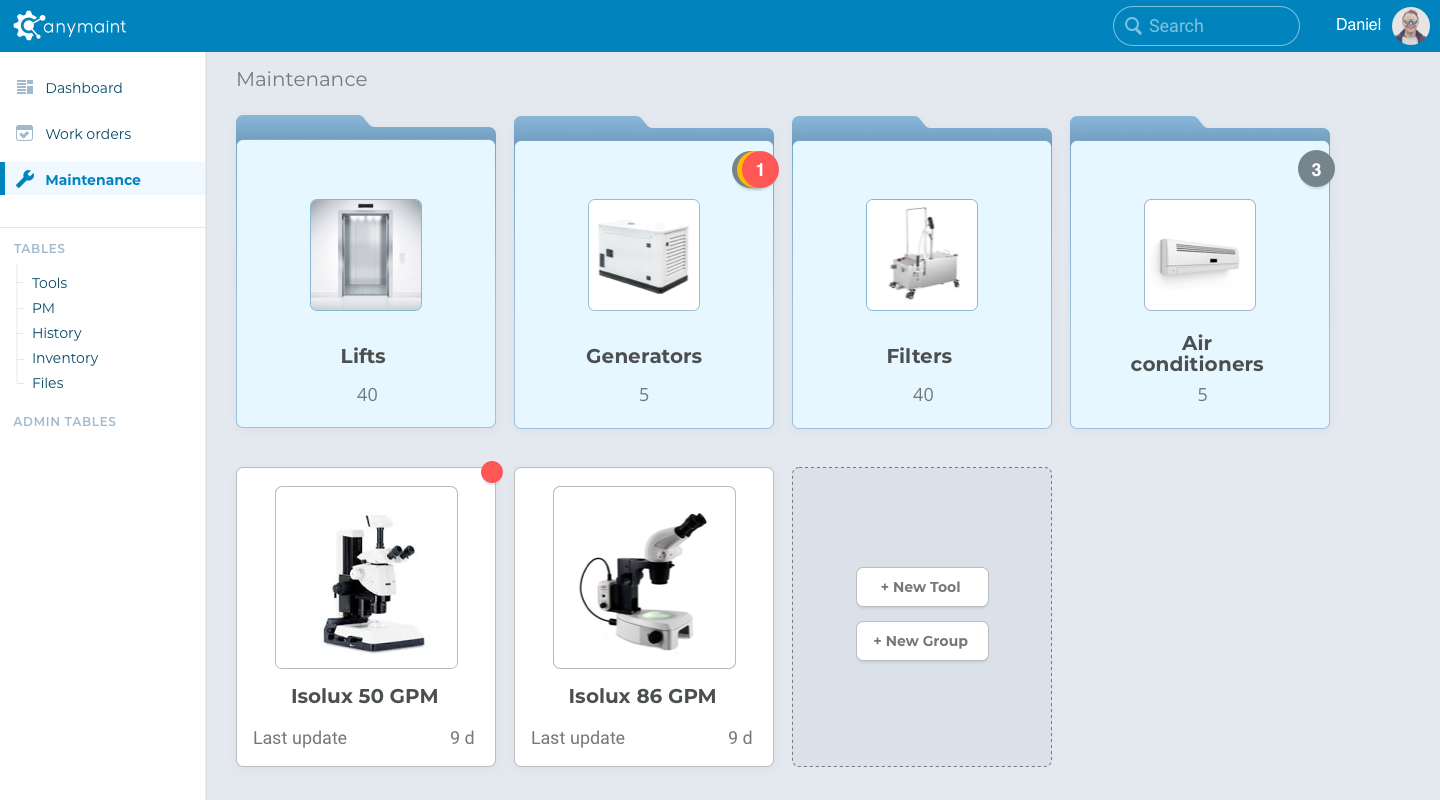Switch to the PM table

pyautogui.click(x=43, y=307)
